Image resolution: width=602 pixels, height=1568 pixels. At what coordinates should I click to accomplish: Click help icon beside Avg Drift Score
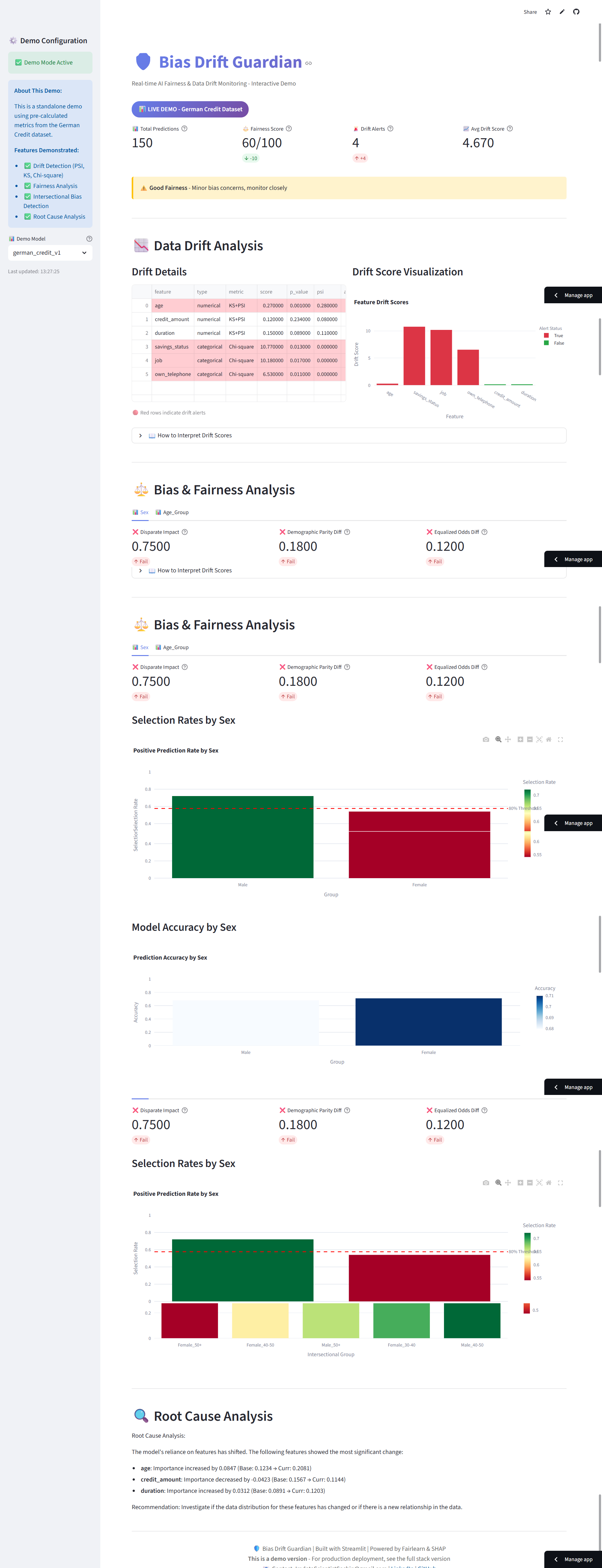tap(510, 129)
